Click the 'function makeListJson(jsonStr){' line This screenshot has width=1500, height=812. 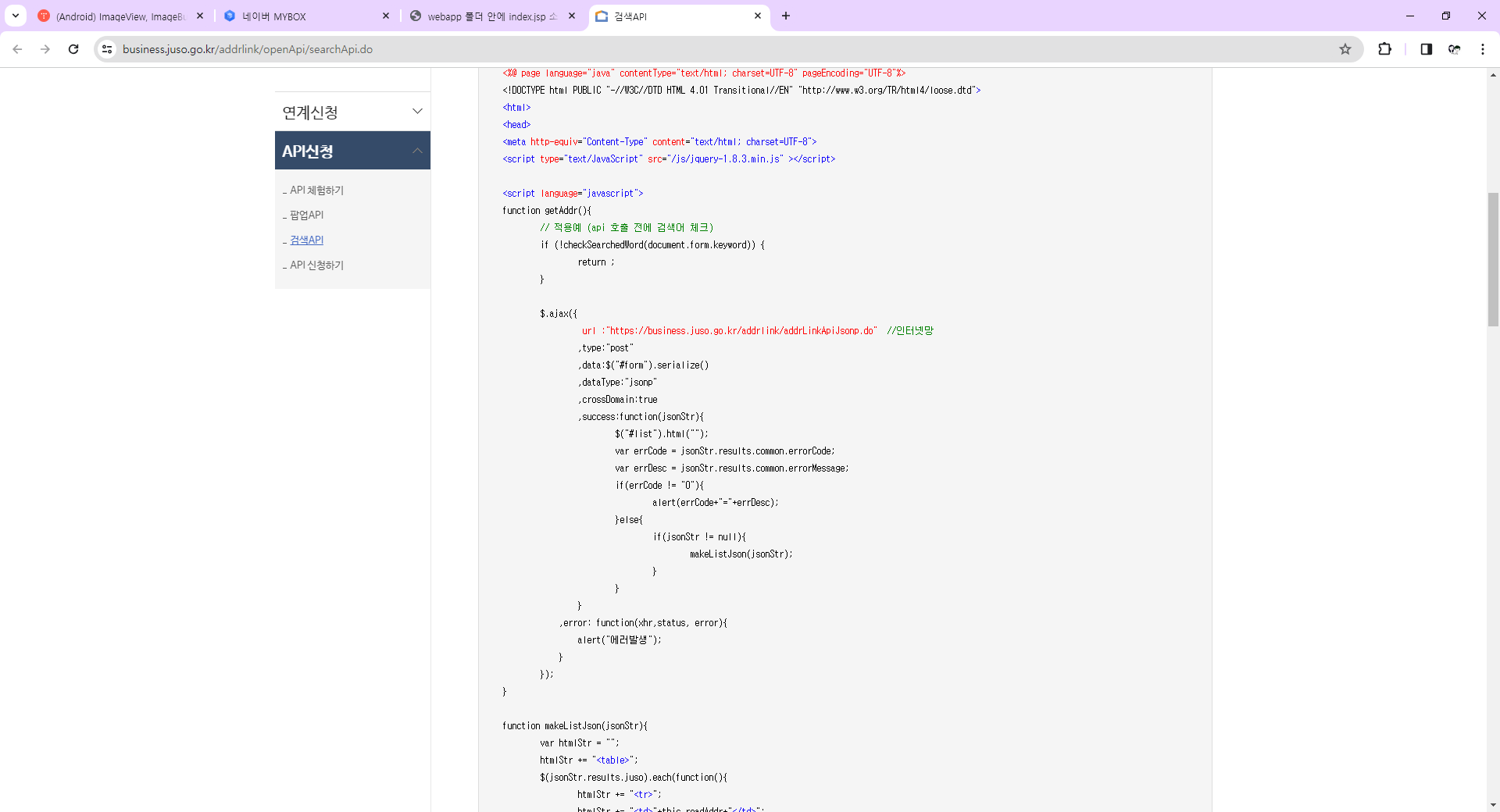[575, 726]
